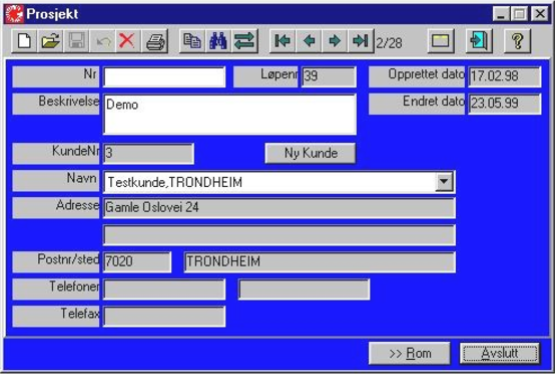Open the folder icon in toolbar
Viewport: 555px width, 374px height.
pos(50,41)
